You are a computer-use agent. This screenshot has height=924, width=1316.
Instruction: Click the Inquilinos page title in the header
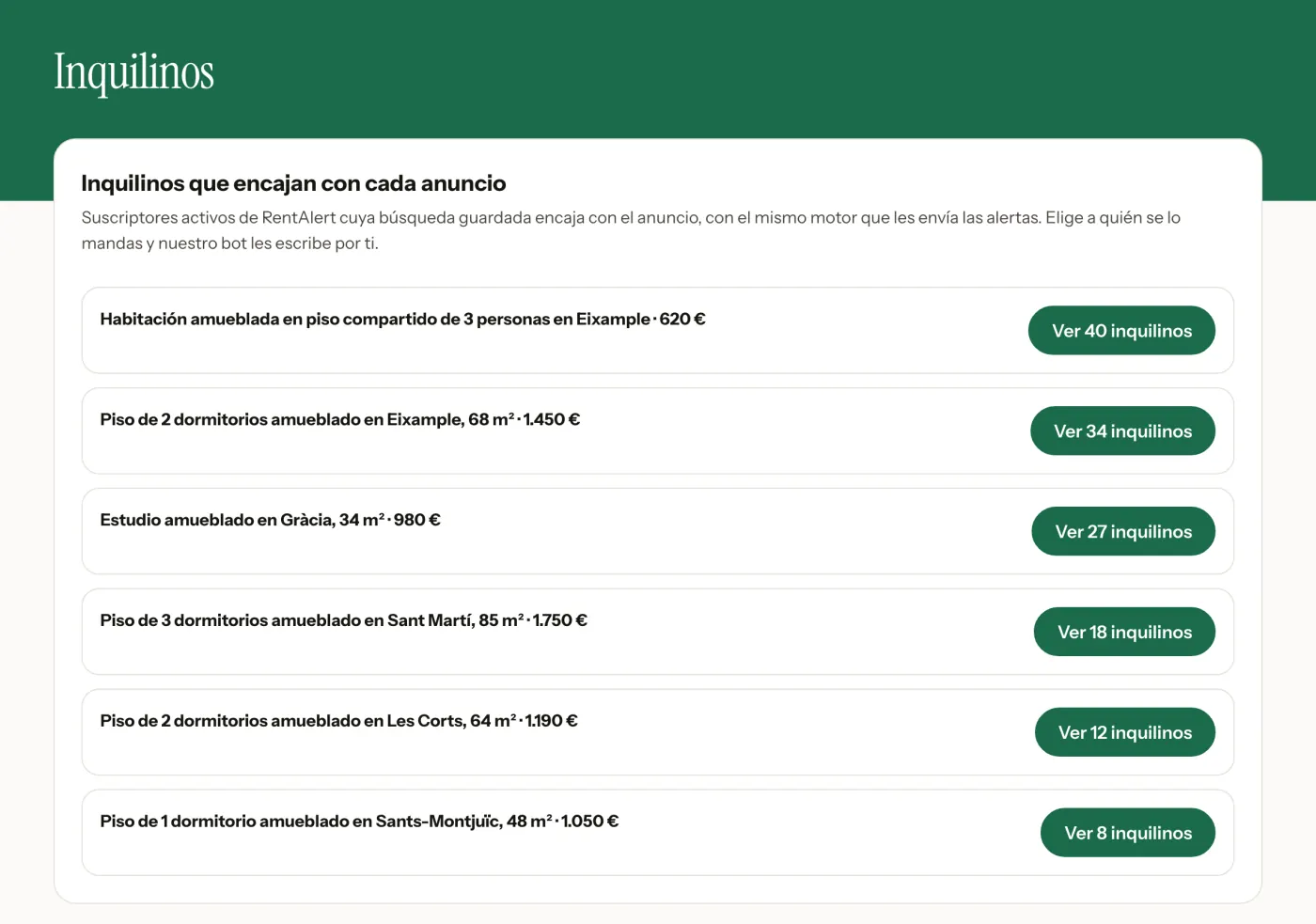[133, 71]
